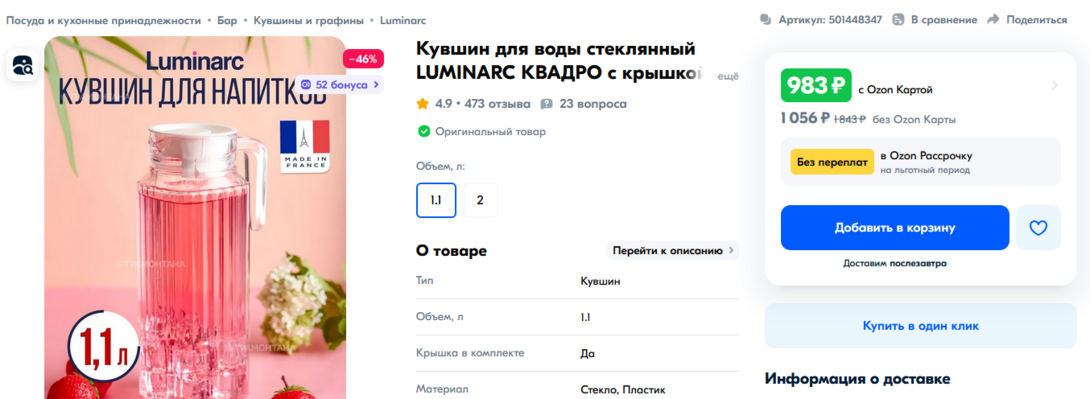Click the compare icon beside В сравнение
Image resolution: width=1090 pixels, height=399 pixels.
coord(899,20)
